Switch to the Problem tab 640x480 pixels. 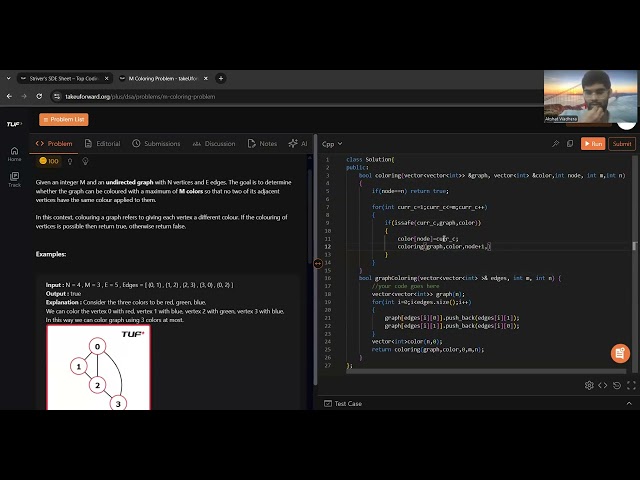54,144
